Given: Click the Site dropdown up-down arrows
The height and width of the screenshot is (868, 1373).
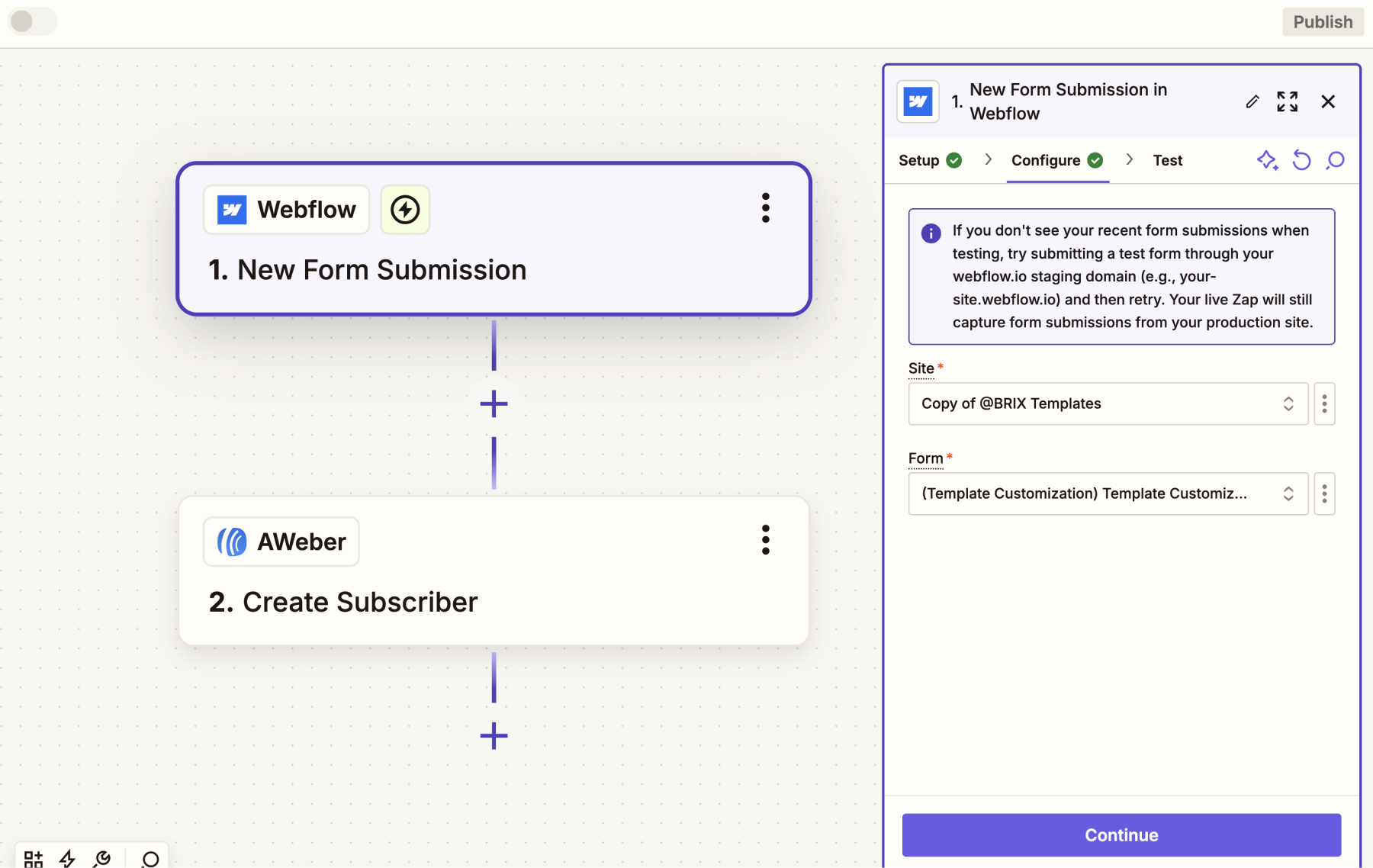Looking at the screenshot, I should click(x=1288, y=403).
